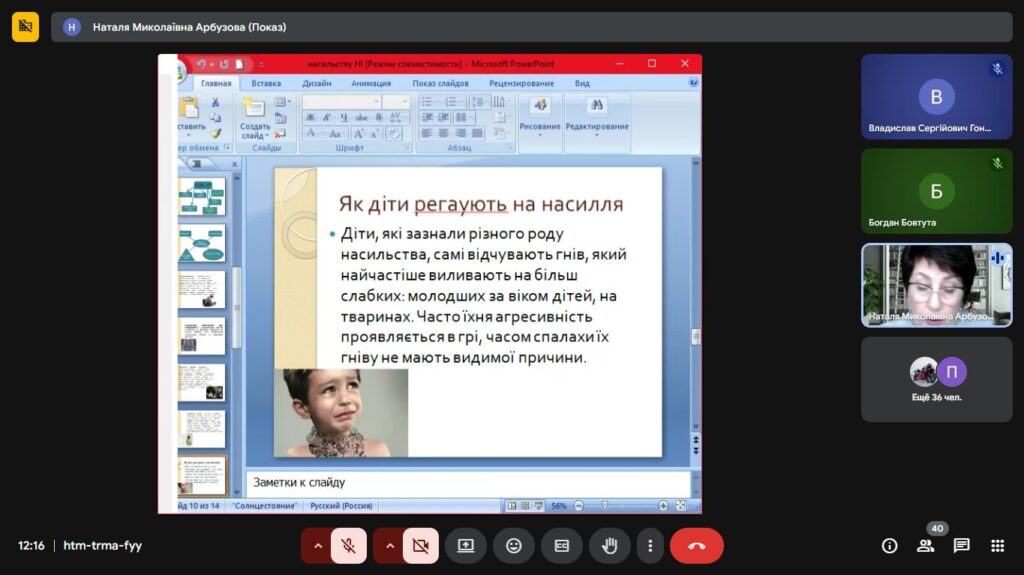Expand audio settings chevron beside microphone
1024x575 pixels.
click(318, 546)
